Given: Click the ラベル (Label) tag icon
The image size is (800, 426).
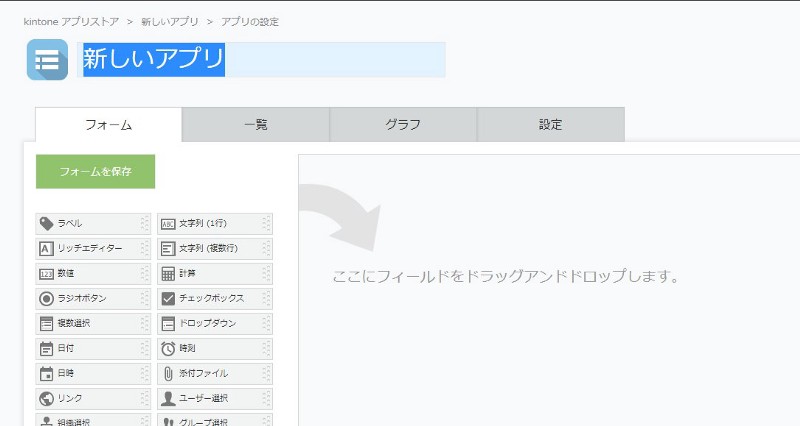Looking at the screenshot, I should tap(46, 224).
